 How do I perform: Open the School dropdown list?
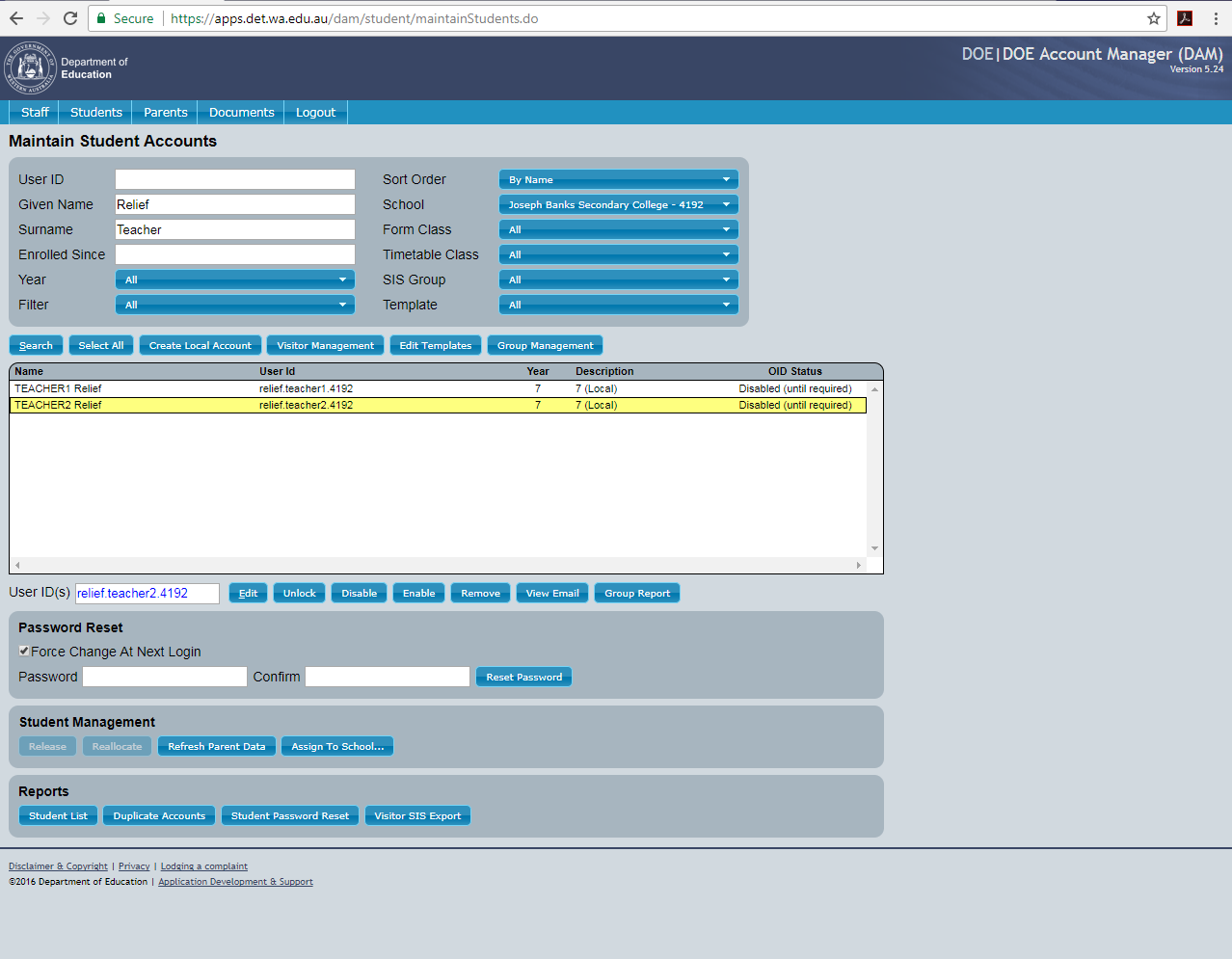[x=618, y=204]
